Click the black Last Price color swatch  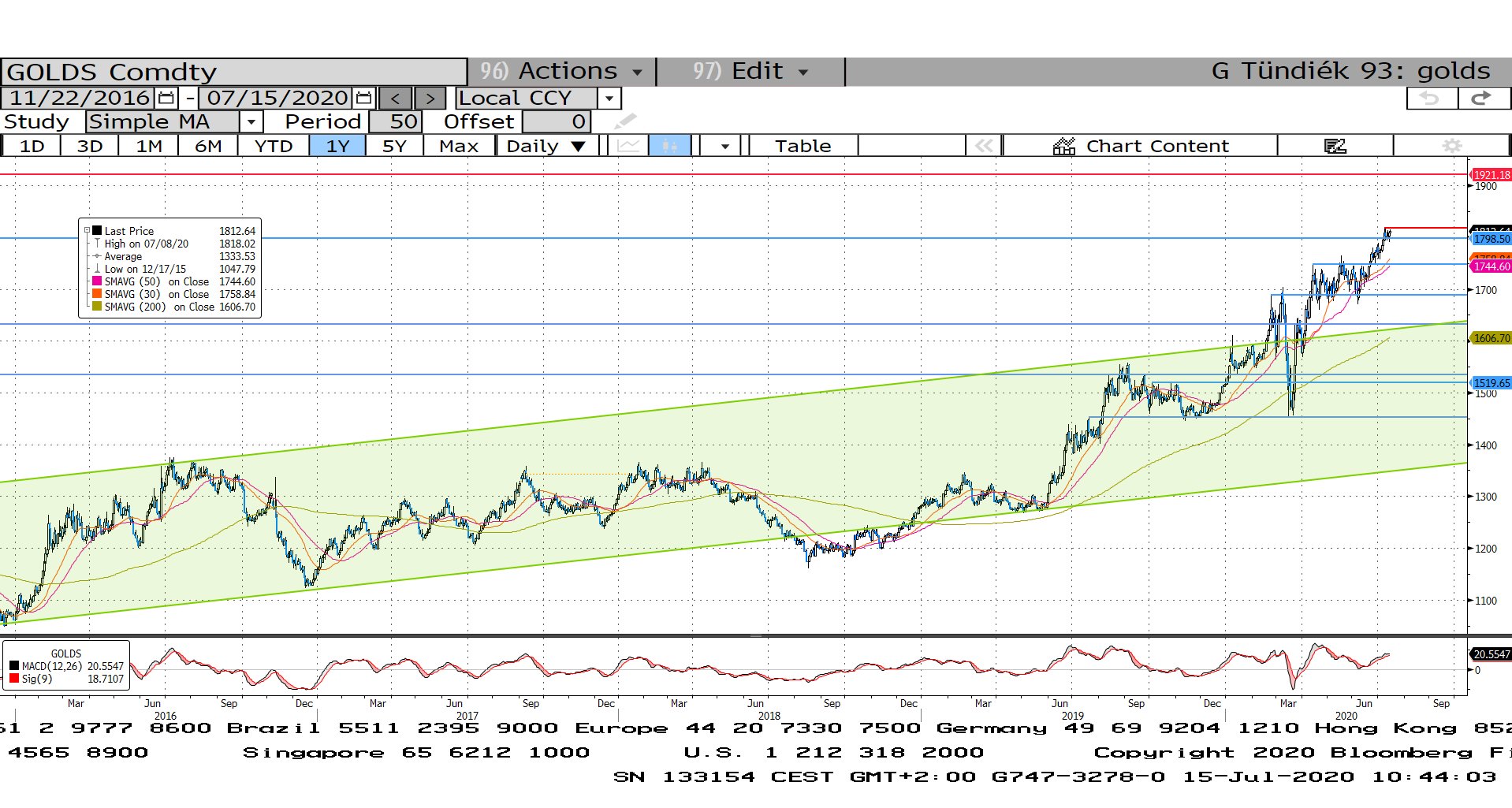[x=97, y=231]
